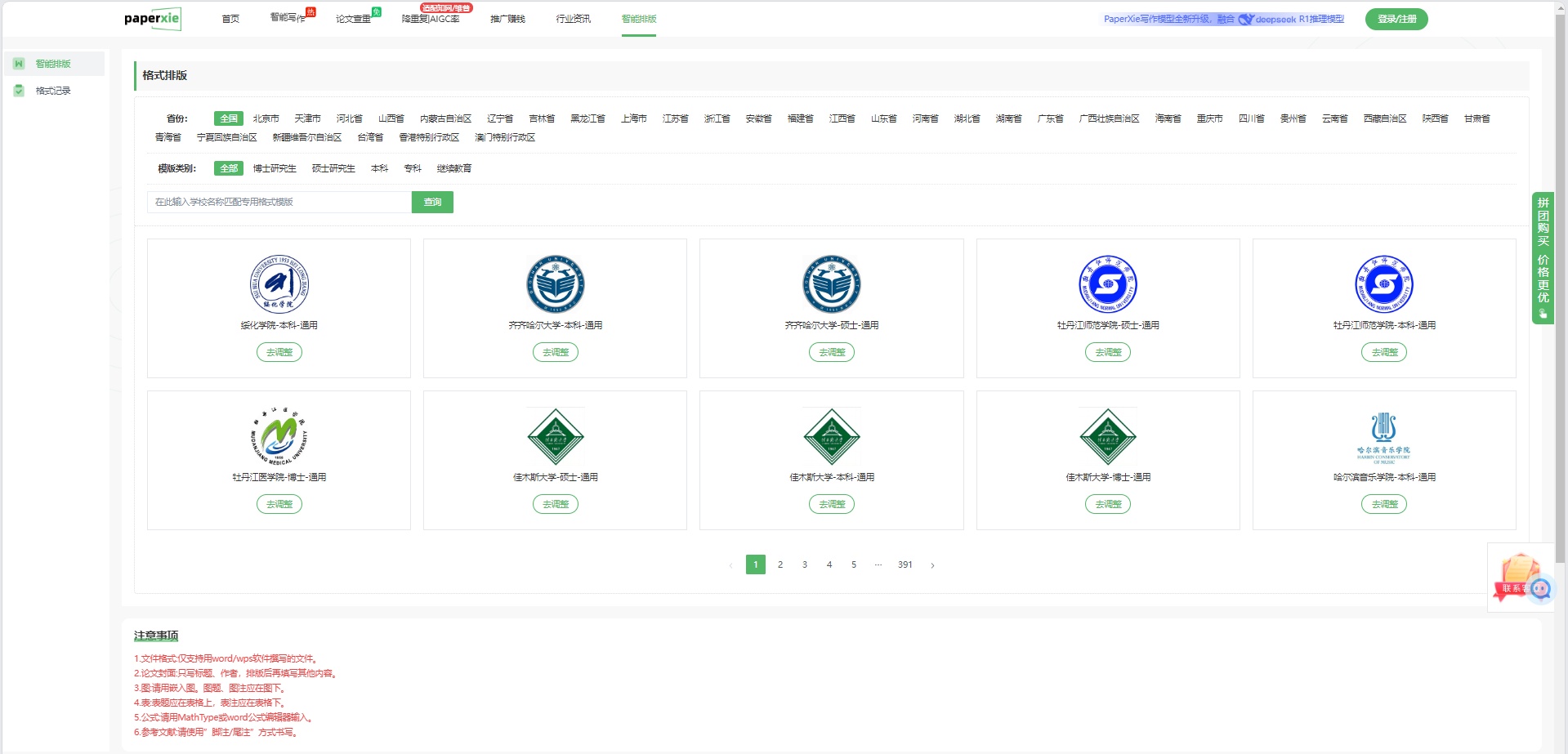This screenshot has height=754, width=1568.
Task: Click the 佳木斯大学-本科-通用 emblem
Action: (x=832, y=436)
